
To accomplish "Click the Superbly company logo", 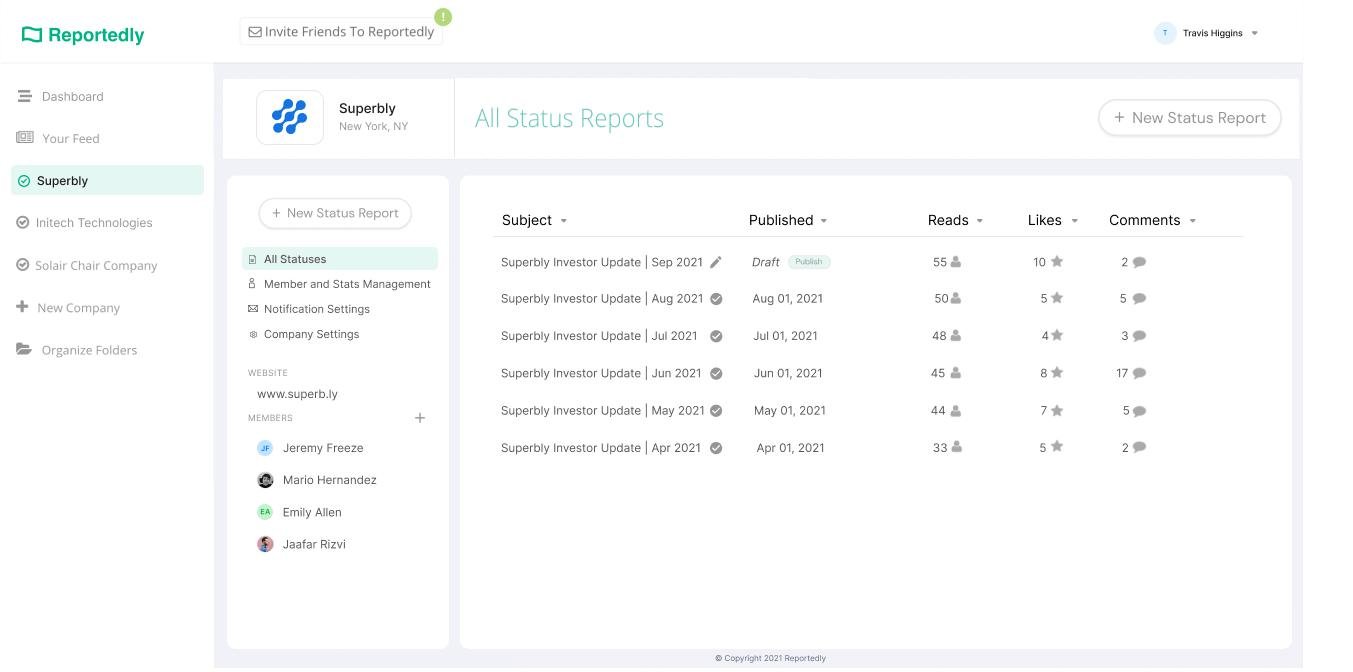I will (290, 118).
